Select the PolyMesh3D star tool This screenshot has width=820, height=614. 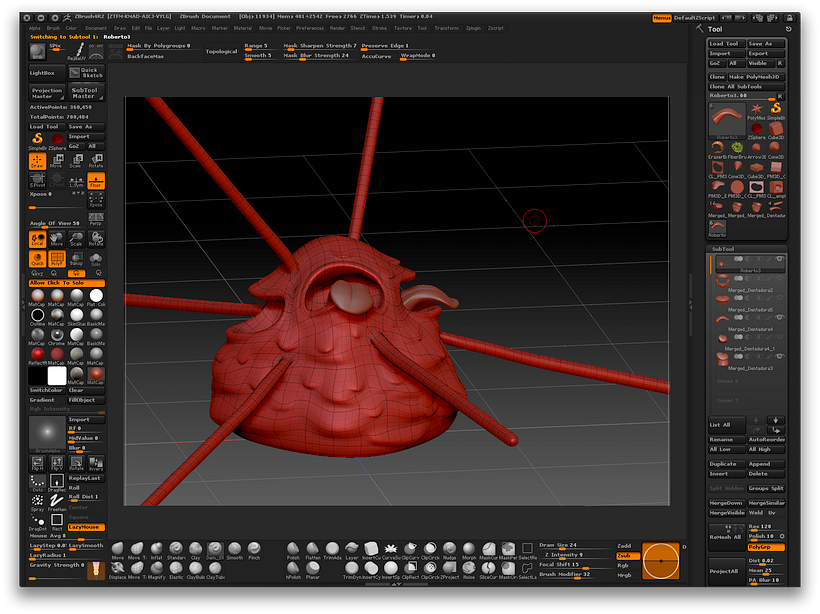755,111
